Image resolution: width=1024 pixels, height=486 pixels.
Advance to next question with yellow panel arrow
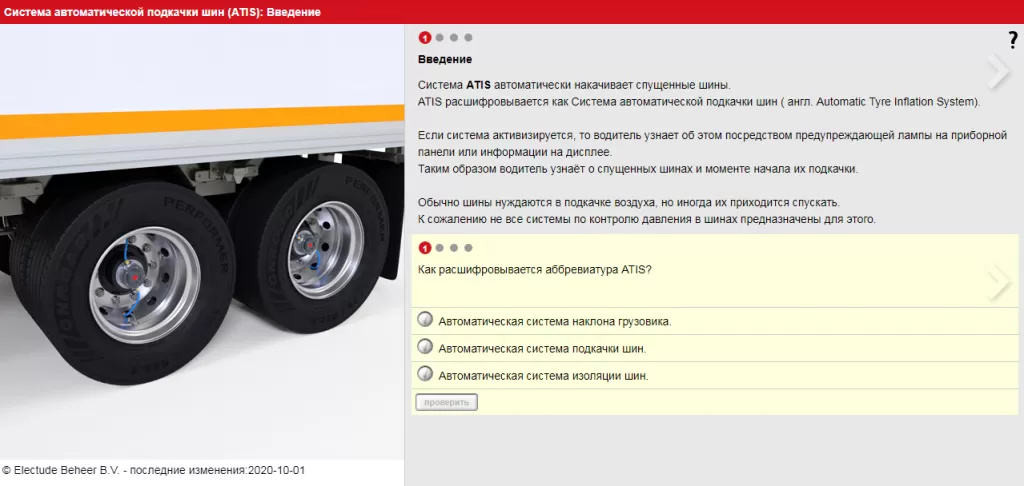pos(997,283)
